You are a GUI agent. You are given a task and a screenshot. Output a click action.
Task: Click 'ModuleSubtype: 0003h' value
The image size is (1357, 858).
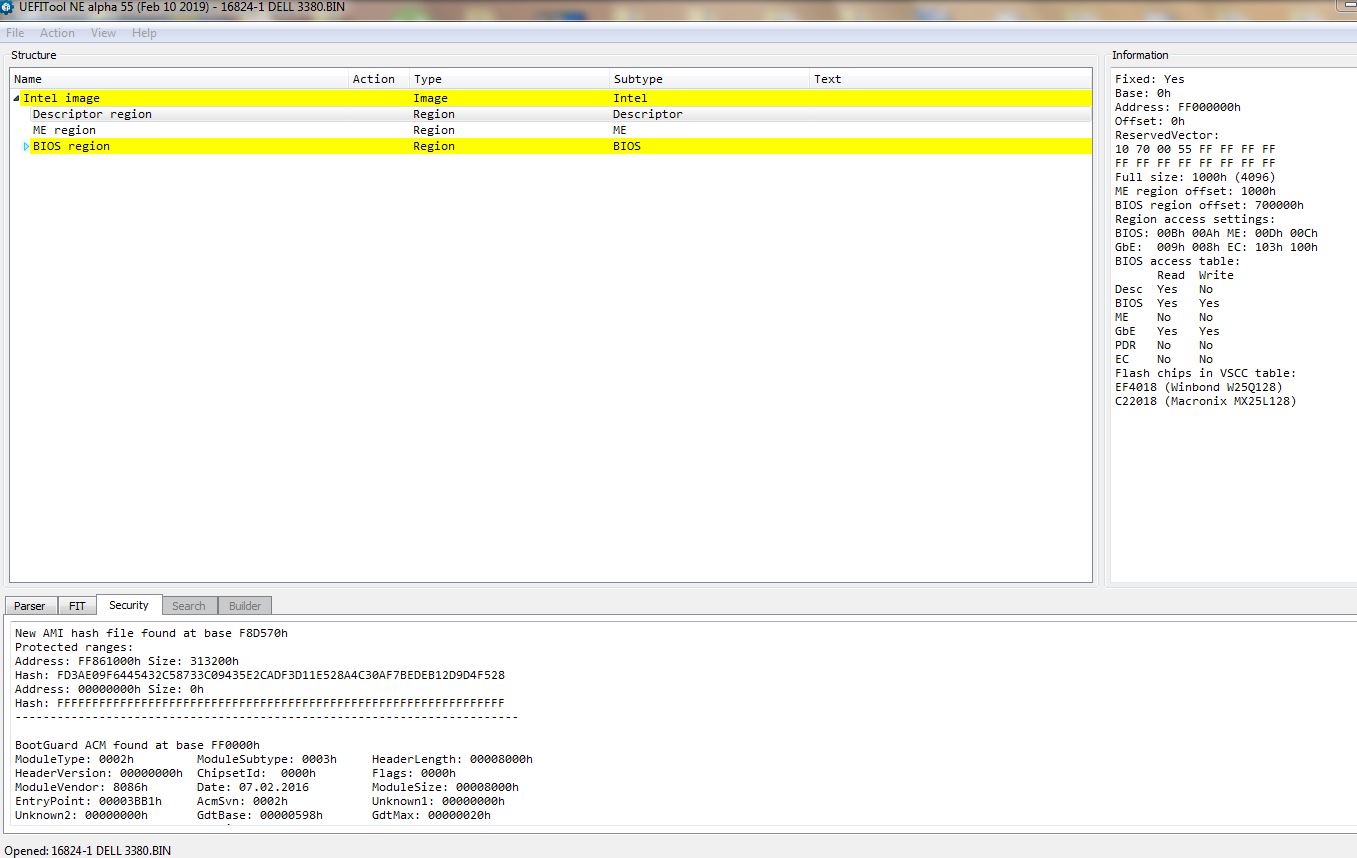(267, 759)
